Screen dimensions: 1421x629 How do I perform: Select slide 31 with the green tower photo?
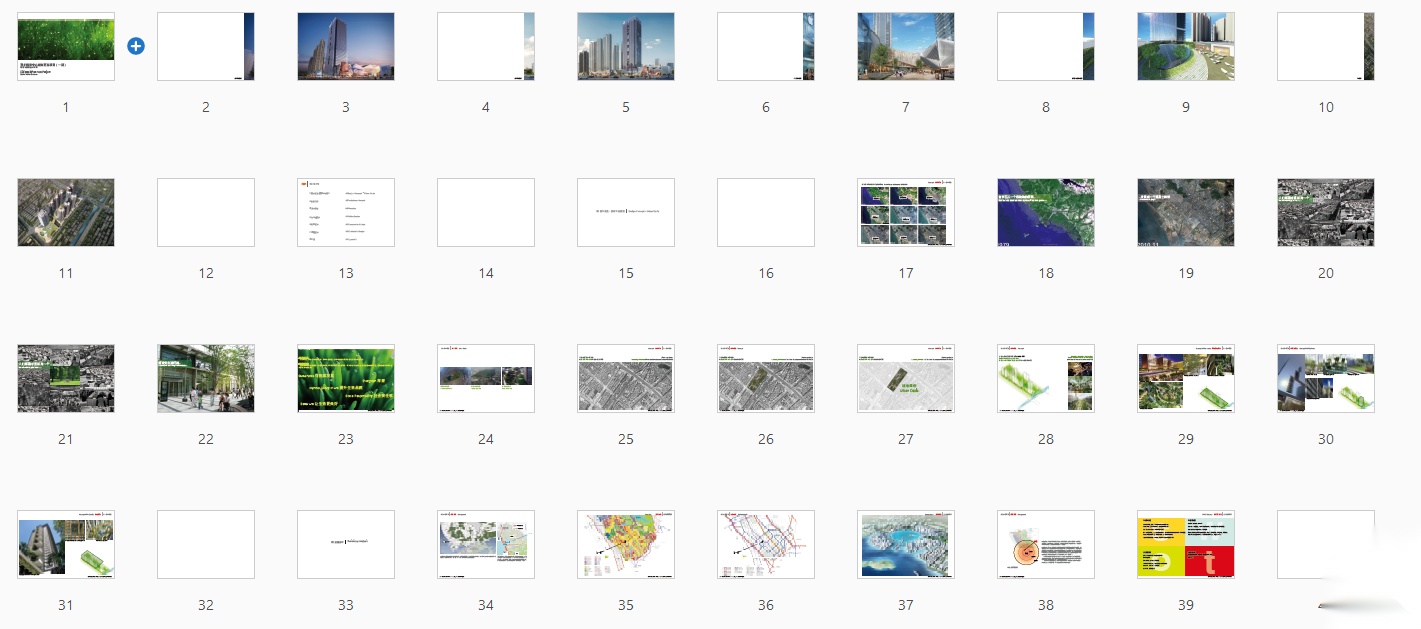coord(66,544)
